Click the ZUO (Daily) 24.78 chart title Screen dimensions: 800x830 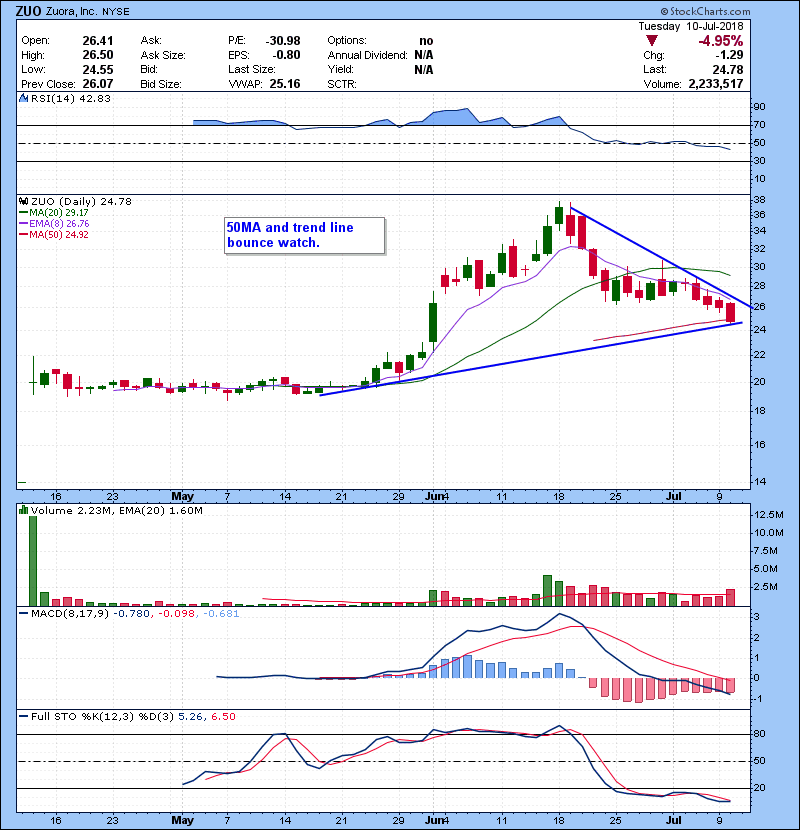tap(81, 202)
